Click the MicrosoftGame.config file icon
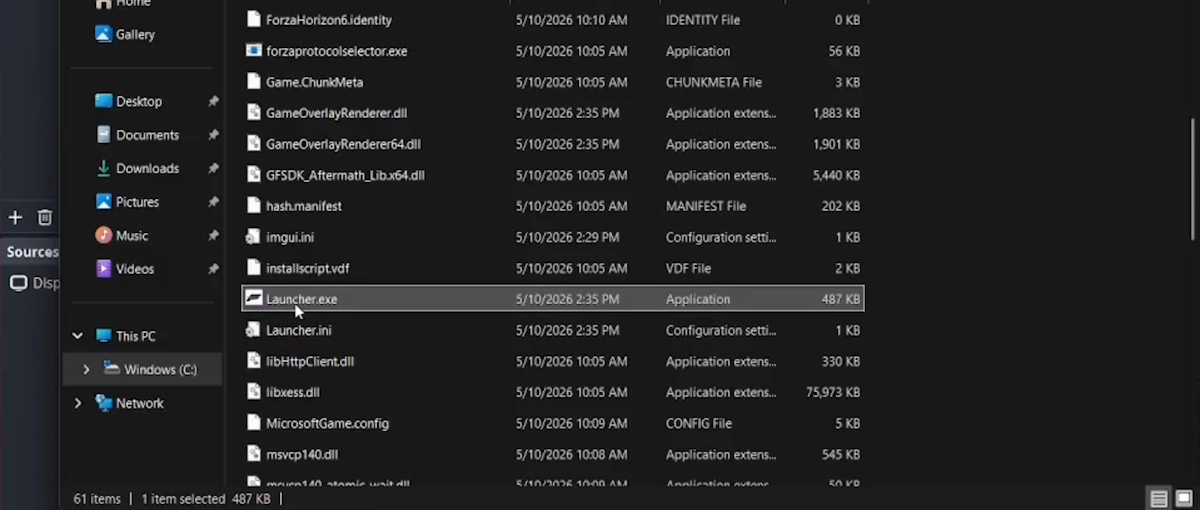 pos(254,423)
